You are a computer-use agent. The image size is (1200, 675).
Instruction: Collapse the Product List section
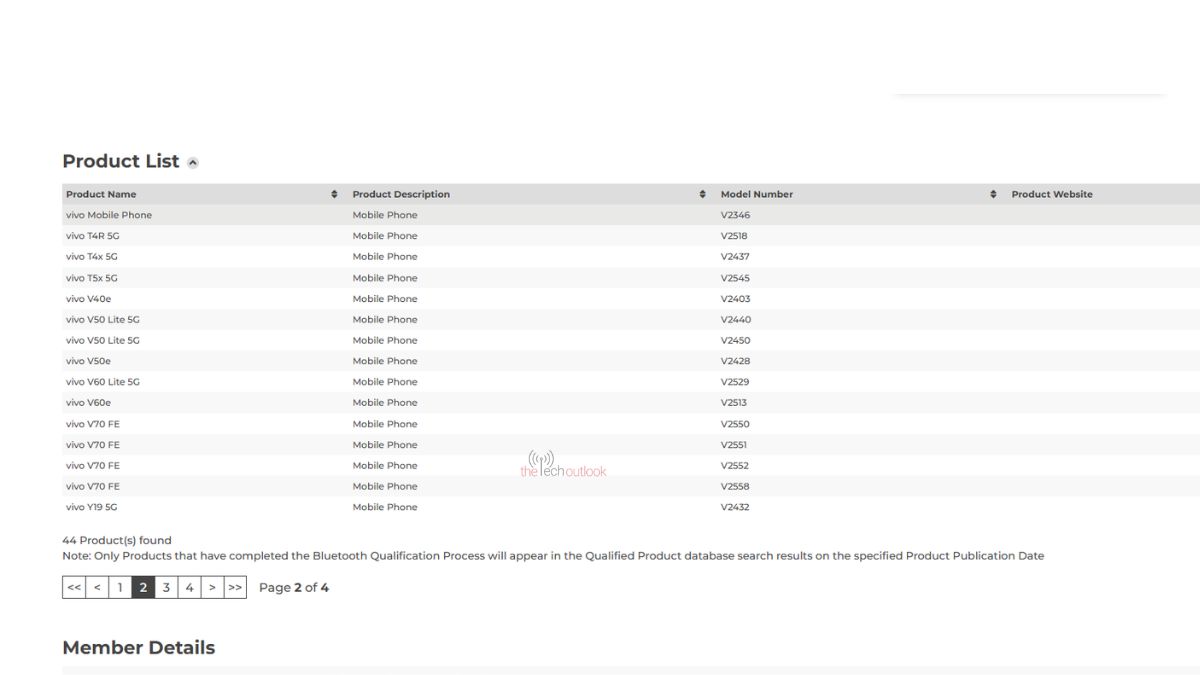(x=193, y=163)
